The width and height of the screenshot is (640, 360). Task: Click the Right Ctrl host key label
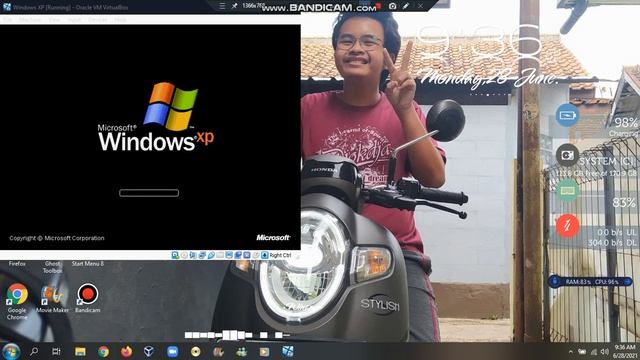tap(280, 256)
